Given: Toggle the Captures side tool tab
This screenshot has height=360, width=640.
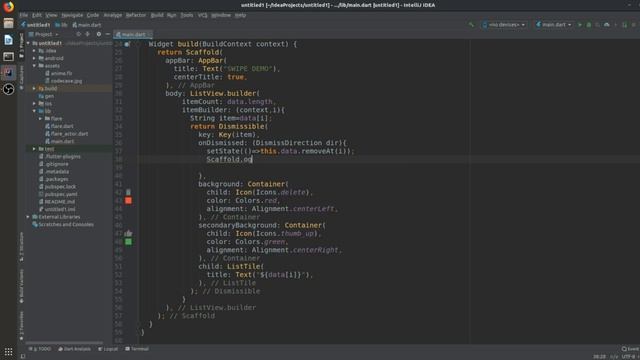Looking at the screenshot, I should (22, 78).
